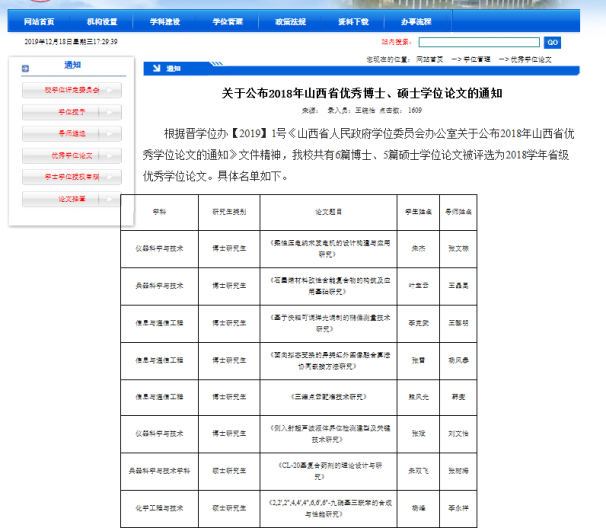Click arrow on 论文抽查 sidebar button
Viewport: 606px width, 528px height.
pos(111,199)
